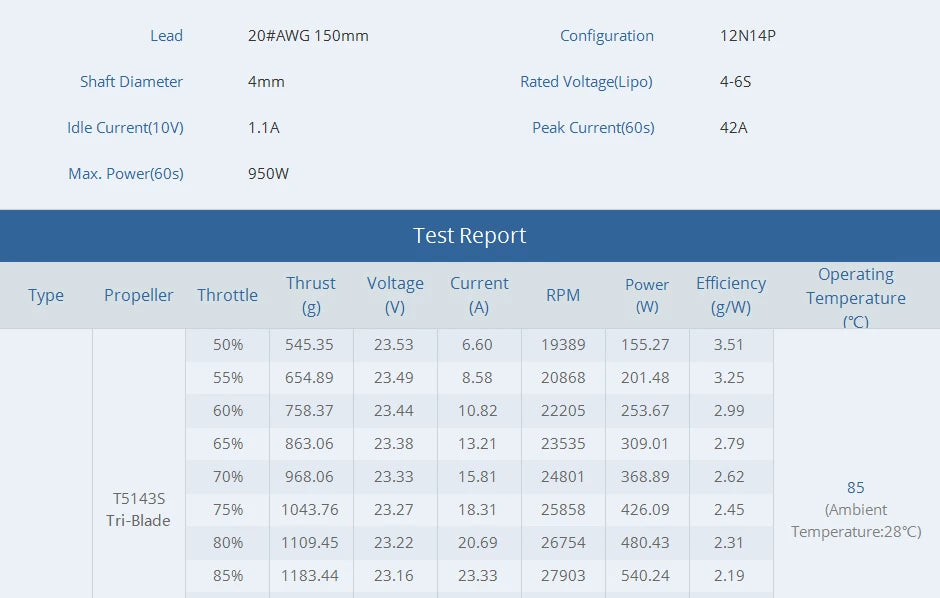
Task: Click the Voltage (V) column header
Action: coord(395,295)
